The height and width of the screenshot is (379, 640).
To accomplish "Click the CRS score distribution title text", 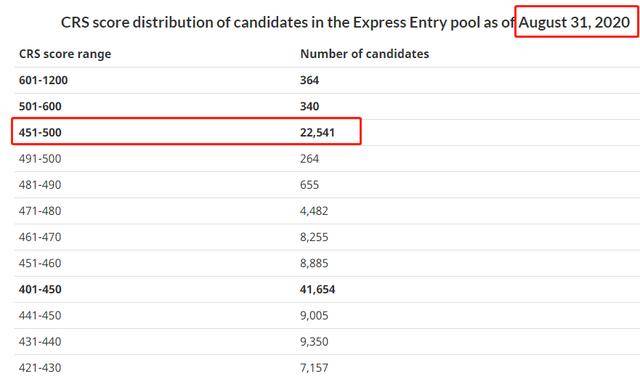I will pyautogui.click(x=345, y=22).
